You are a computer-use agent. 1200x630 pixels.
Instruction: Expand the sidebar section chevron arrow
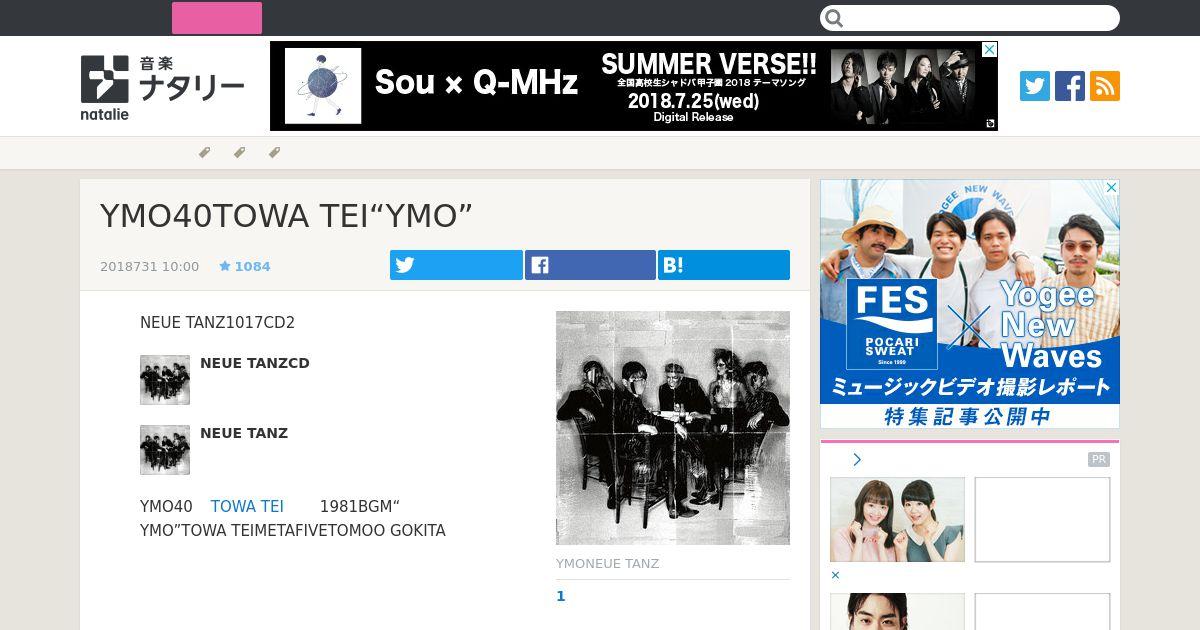click(857, 460)
